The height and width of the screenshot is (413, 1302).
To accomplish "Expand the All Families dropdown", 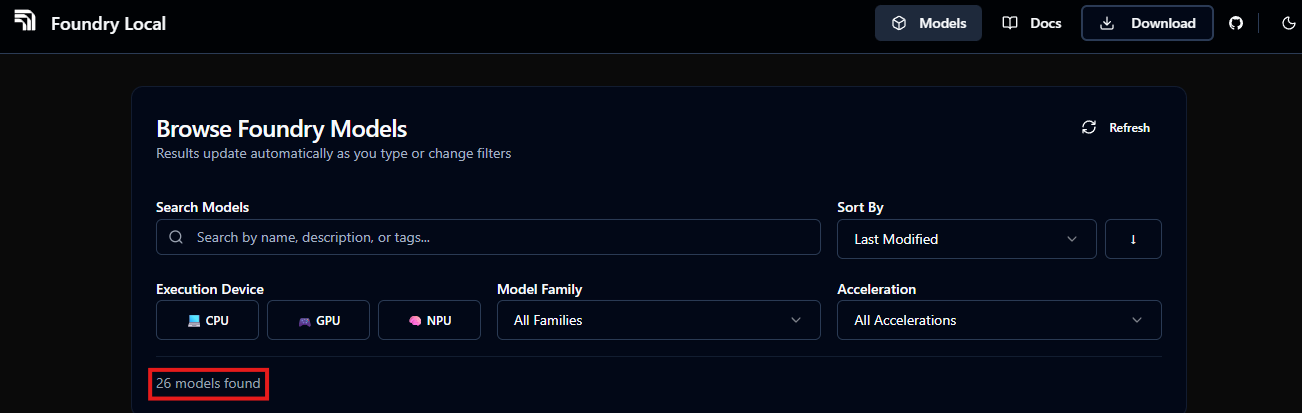I will point(659,320).
